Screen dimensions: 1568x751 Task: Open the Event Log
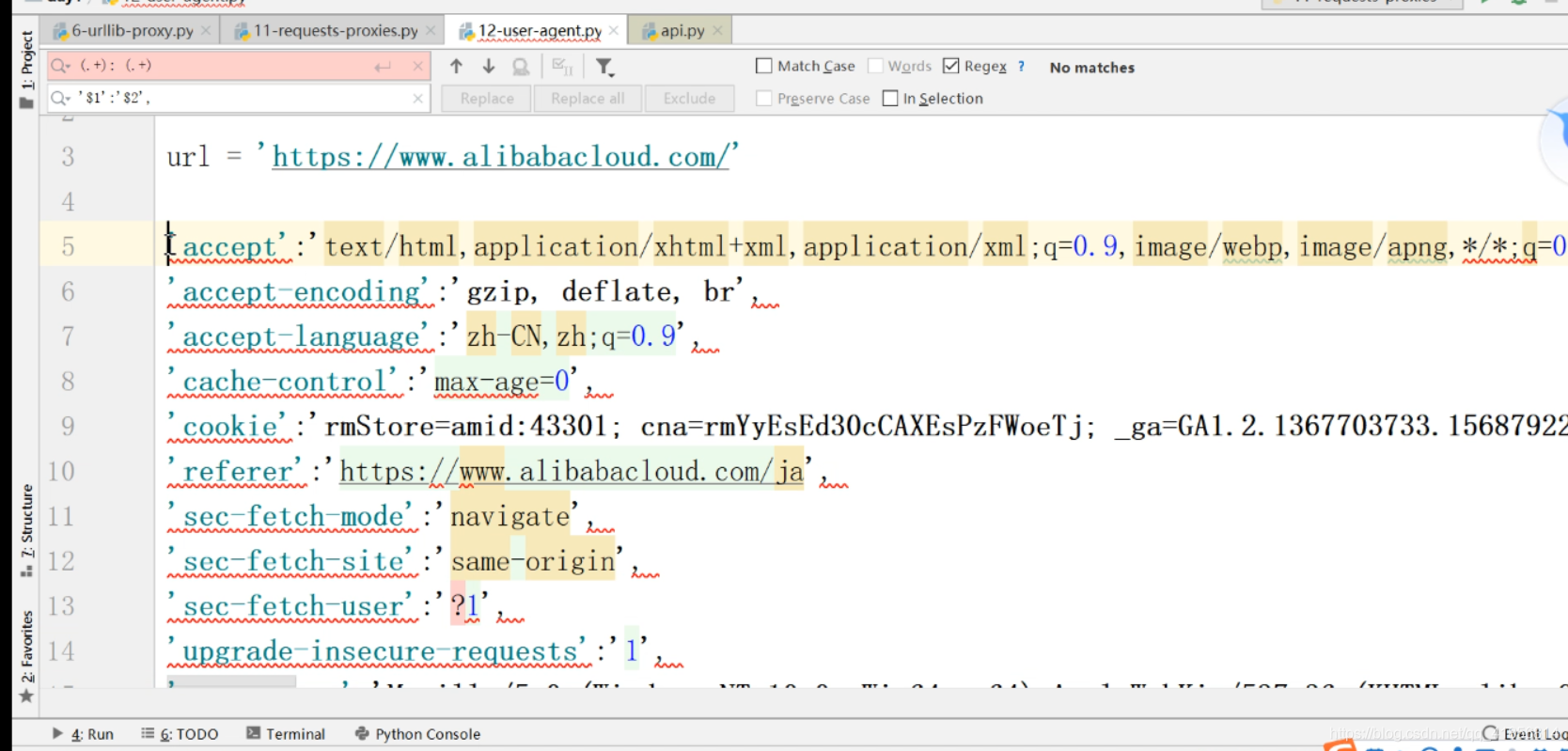[1525, 734]
